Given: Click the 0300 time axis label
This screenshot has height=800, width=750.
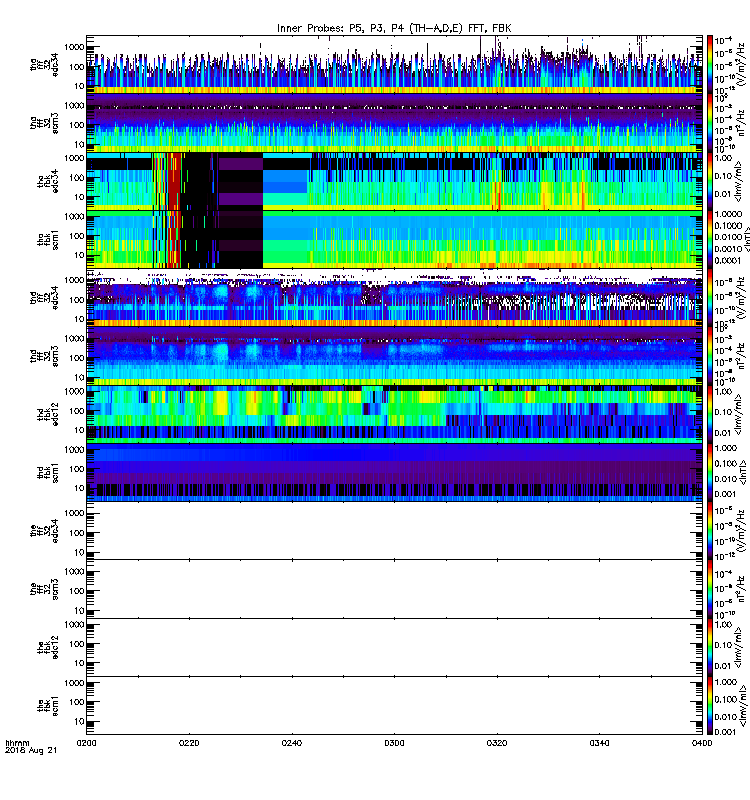Looking at the screenshot, I should [394, 743].
